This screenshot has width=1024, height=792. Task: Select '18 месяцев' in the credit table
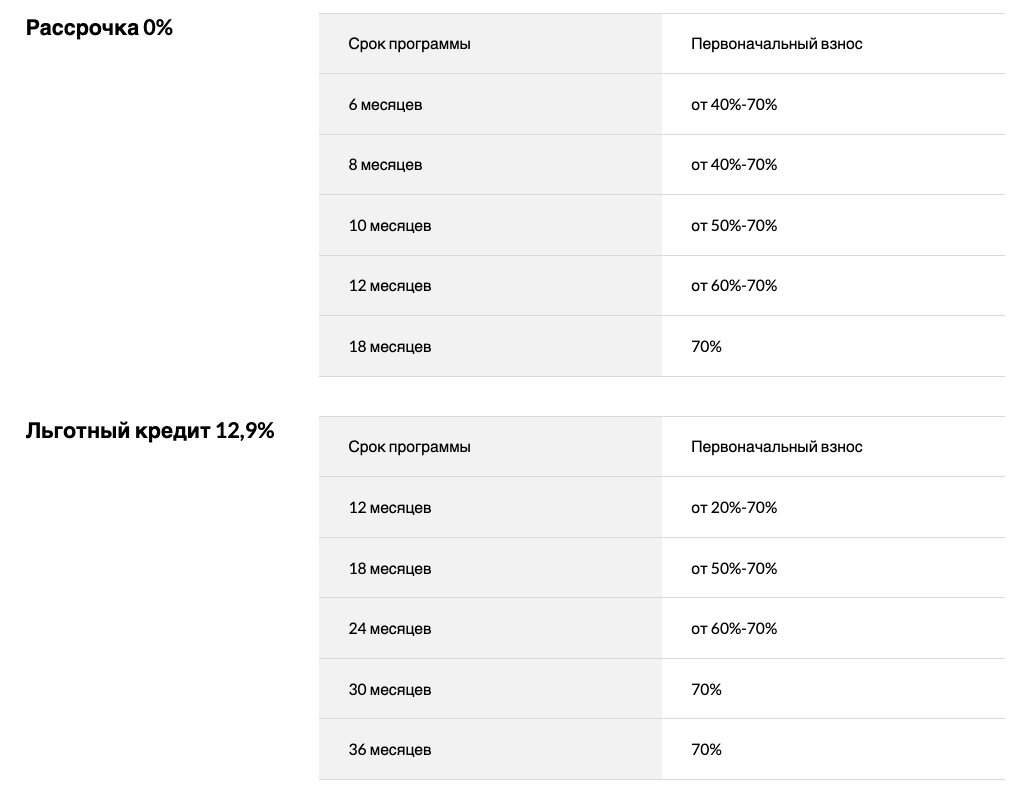point(390,569)
